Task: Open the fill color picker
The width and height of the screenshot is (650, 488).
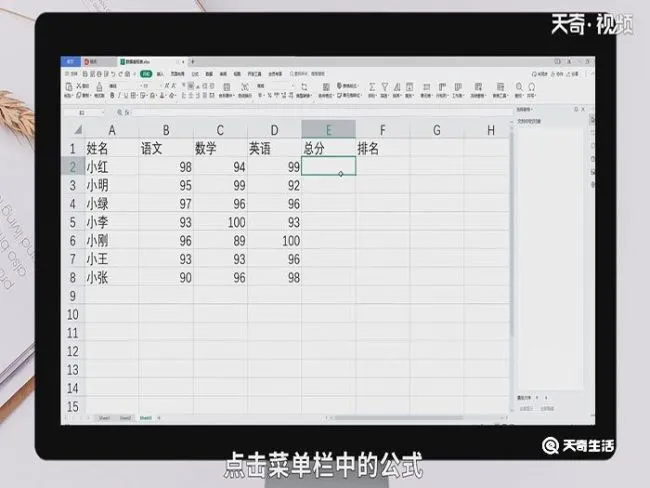Action: (x=153, y=96)
